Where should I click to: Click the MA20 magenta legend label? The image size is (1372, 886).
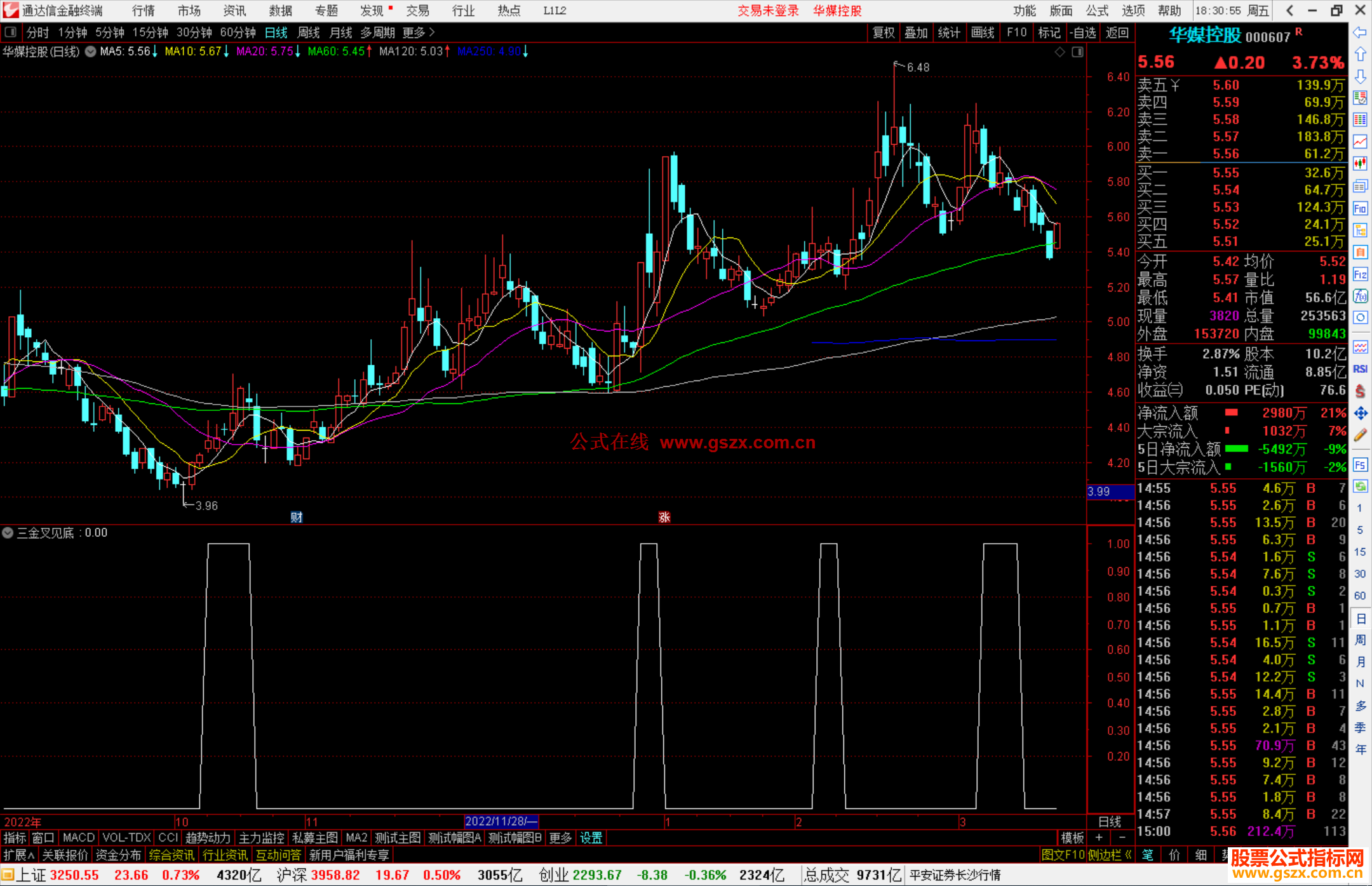(264, 51)
